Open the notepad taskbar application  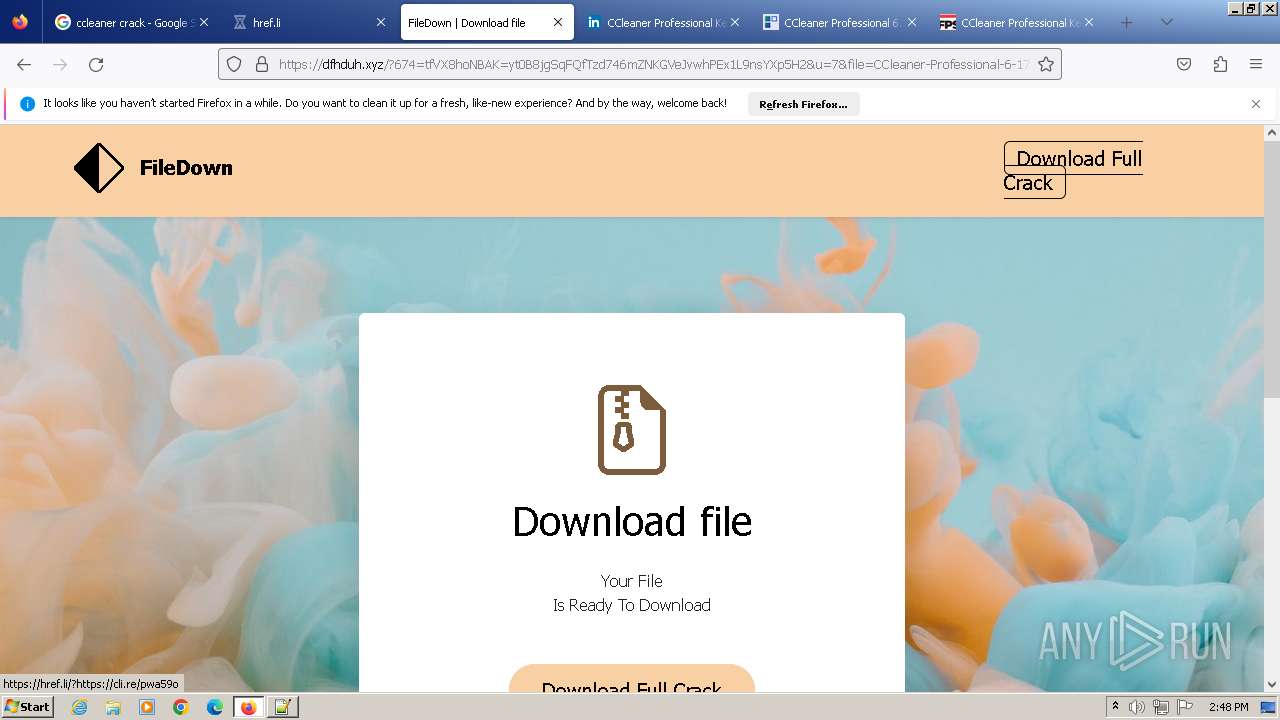pos(283,707)
